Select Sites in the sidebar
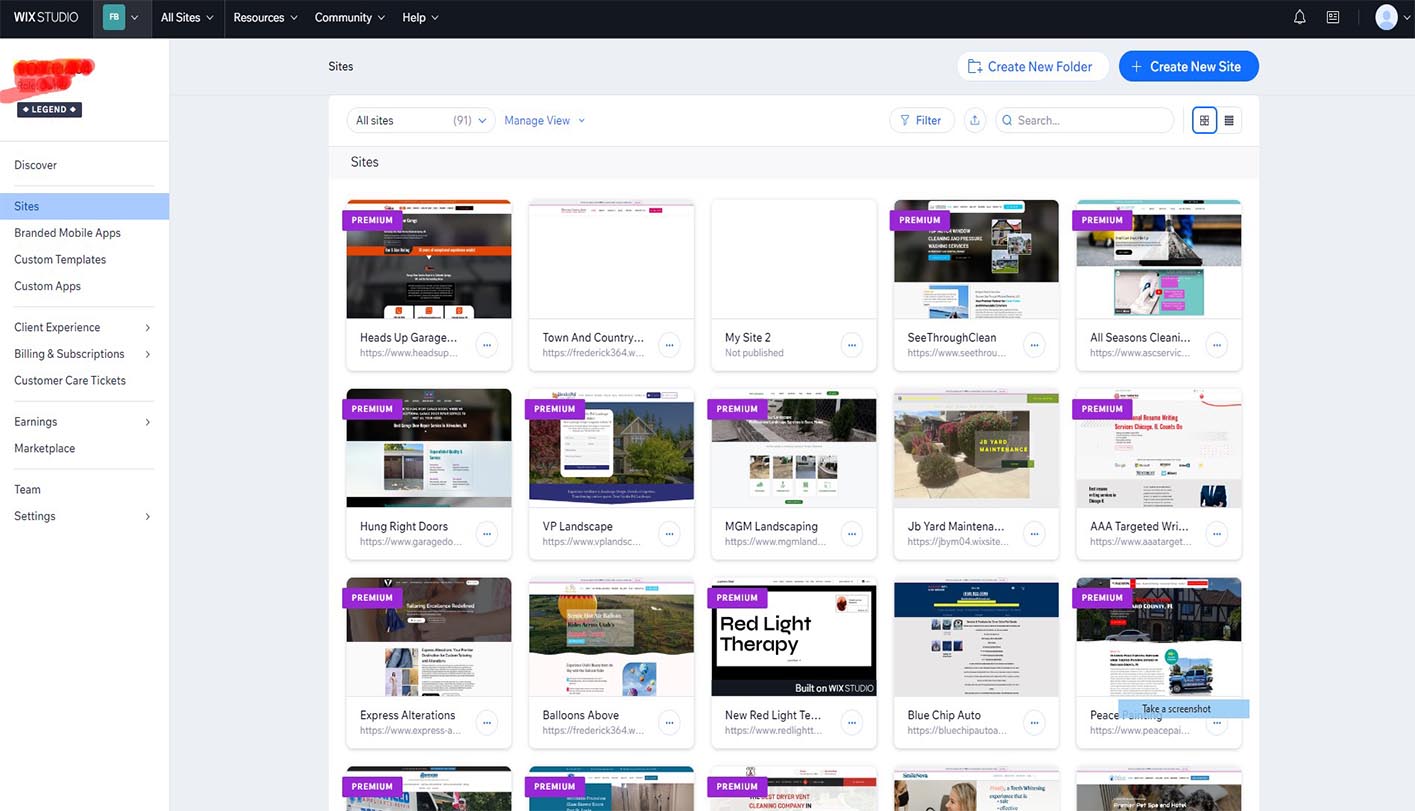The image size is (1415, 811). click(x=84, y=206)
